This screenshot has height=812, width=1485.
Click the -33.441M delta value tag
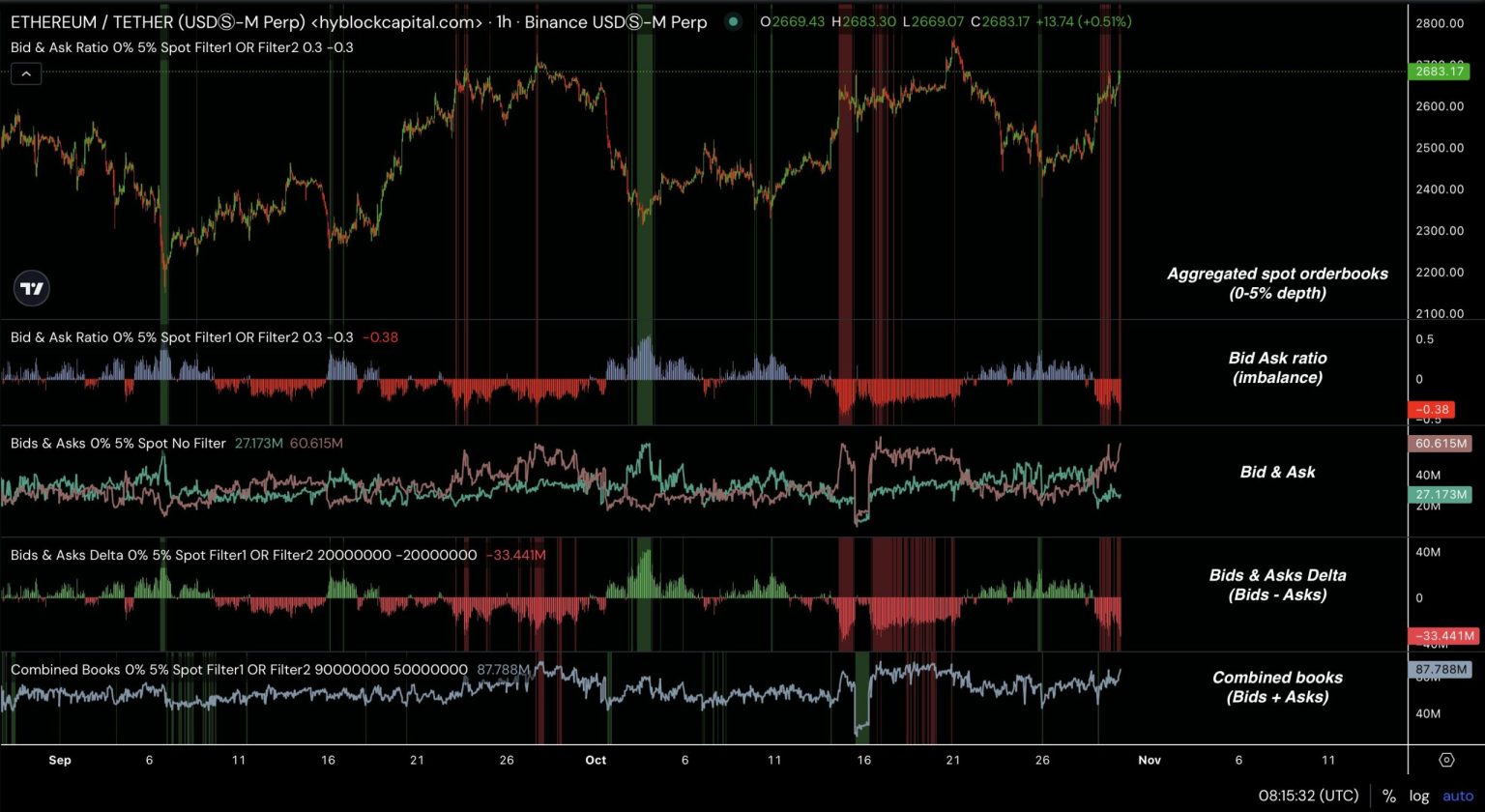[x=1441, y=636]
